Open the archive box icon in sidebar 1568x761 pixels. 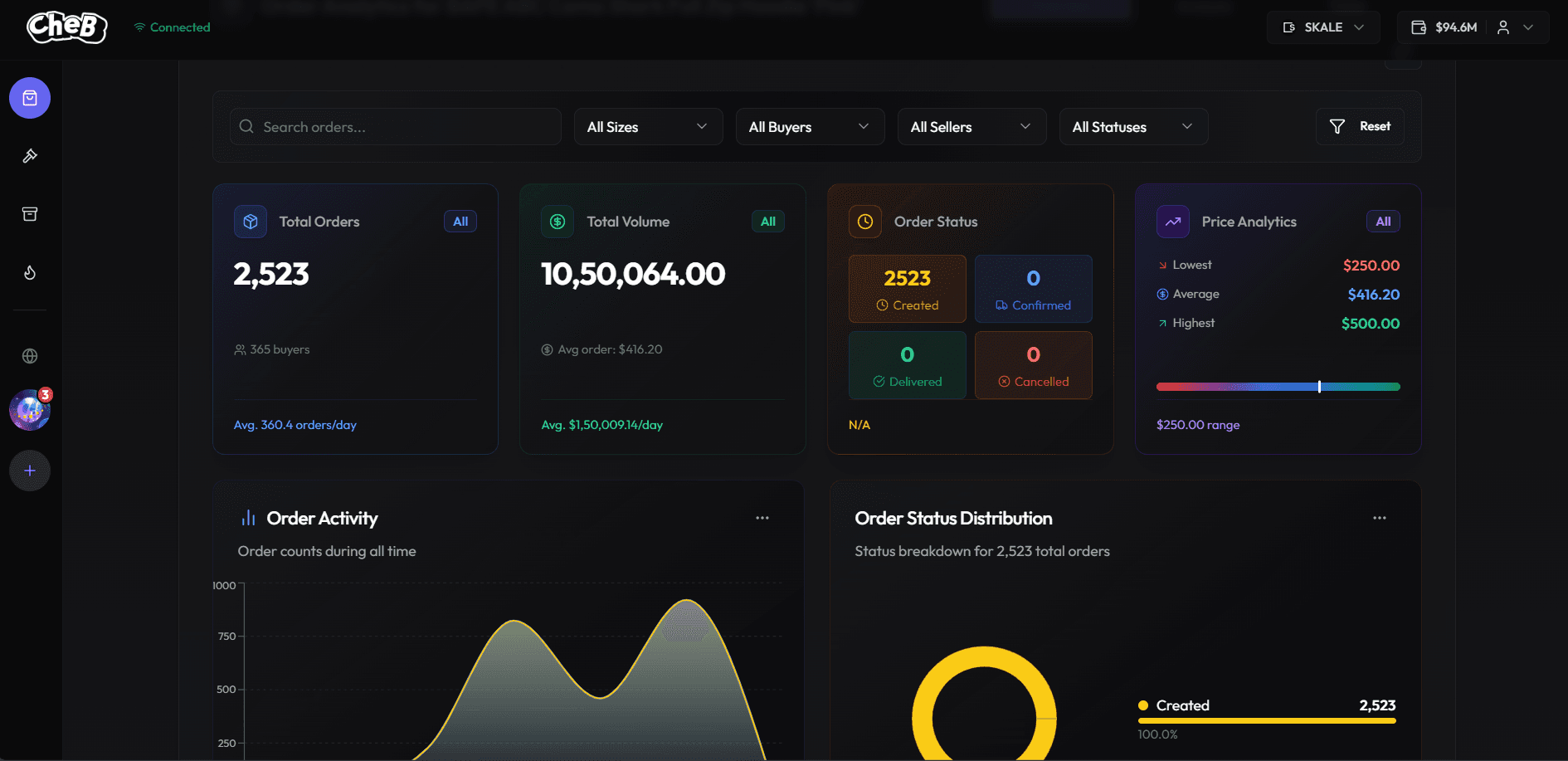click(x=30, y=214)
